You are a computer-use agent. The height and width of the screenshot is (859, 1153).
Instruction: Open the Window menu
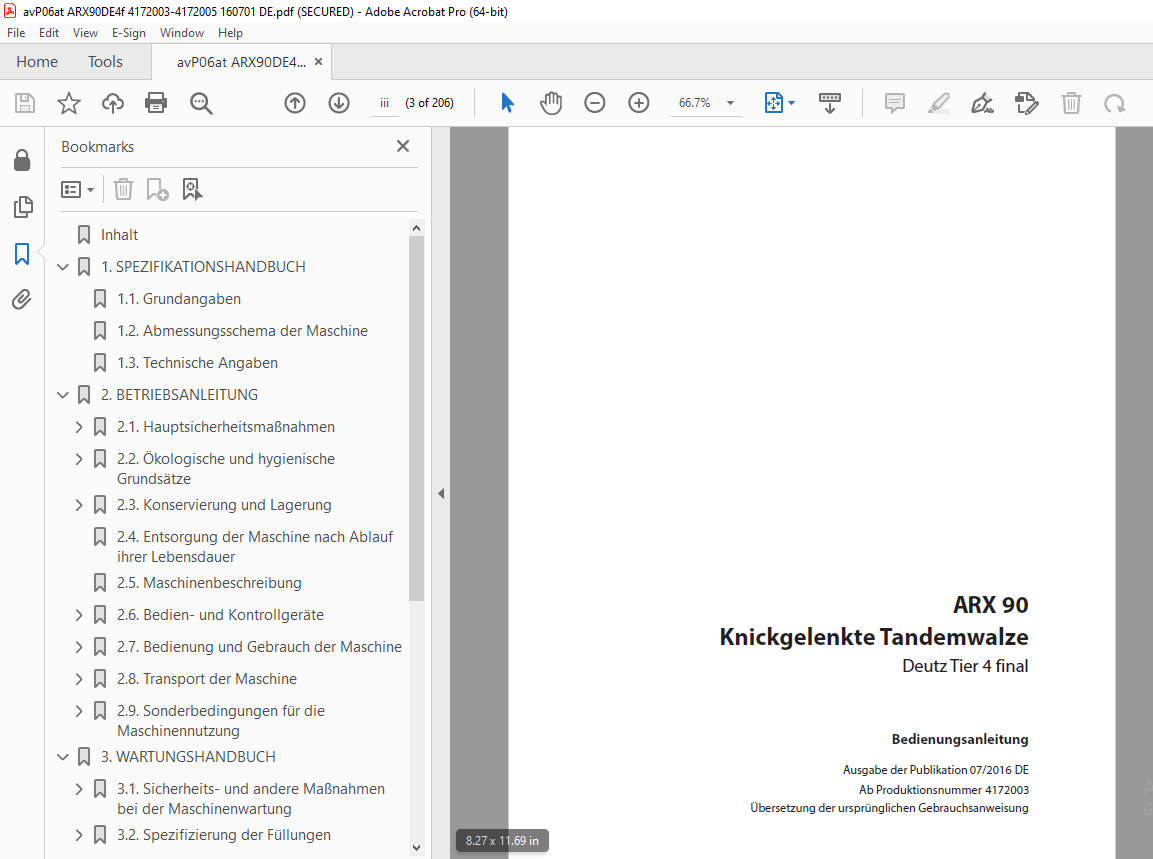click(x=182, y=33)
